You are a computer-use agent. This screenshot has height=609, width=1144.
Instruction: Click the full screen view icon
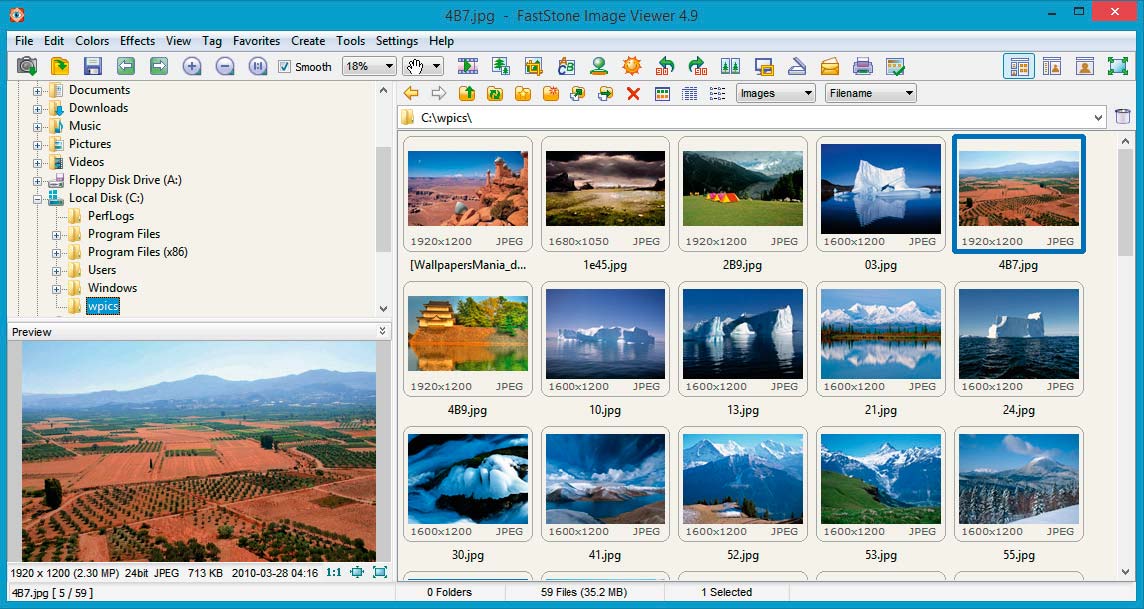[1118, 66]
